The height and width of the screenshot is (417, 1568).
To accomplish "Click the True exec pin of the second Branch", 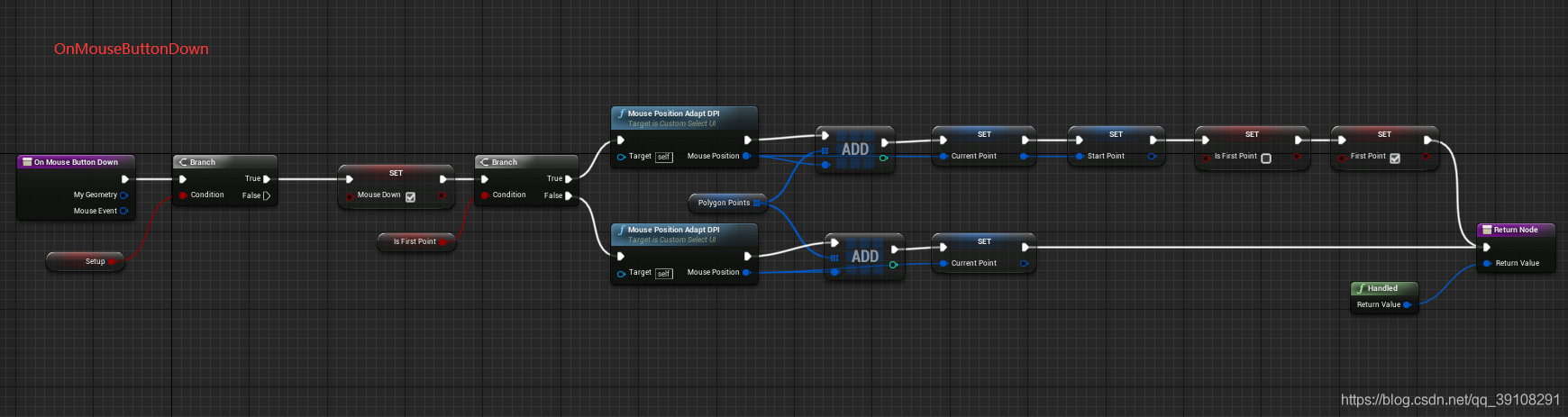I will [569, 179].
